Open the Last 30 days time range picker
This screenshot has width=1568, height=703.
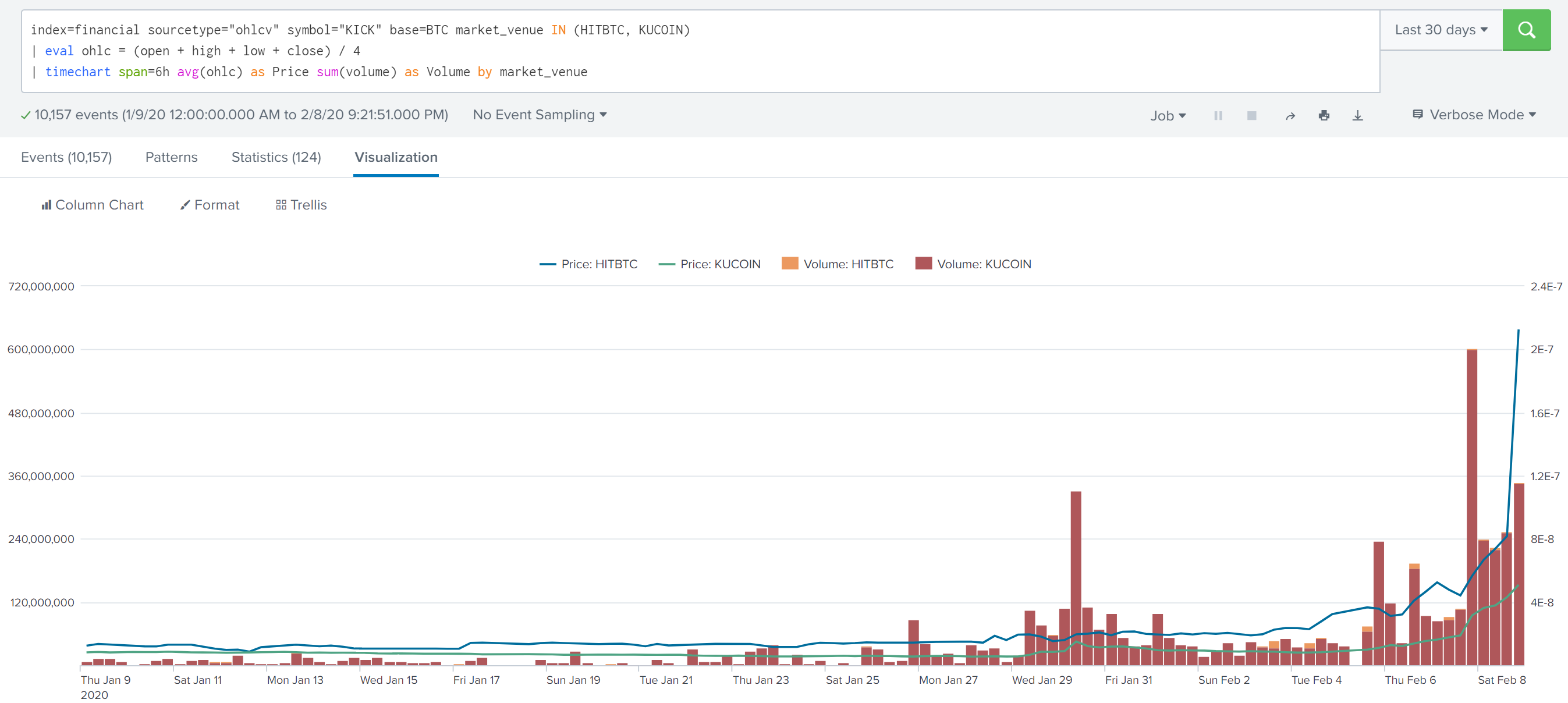pos(1439,29)
